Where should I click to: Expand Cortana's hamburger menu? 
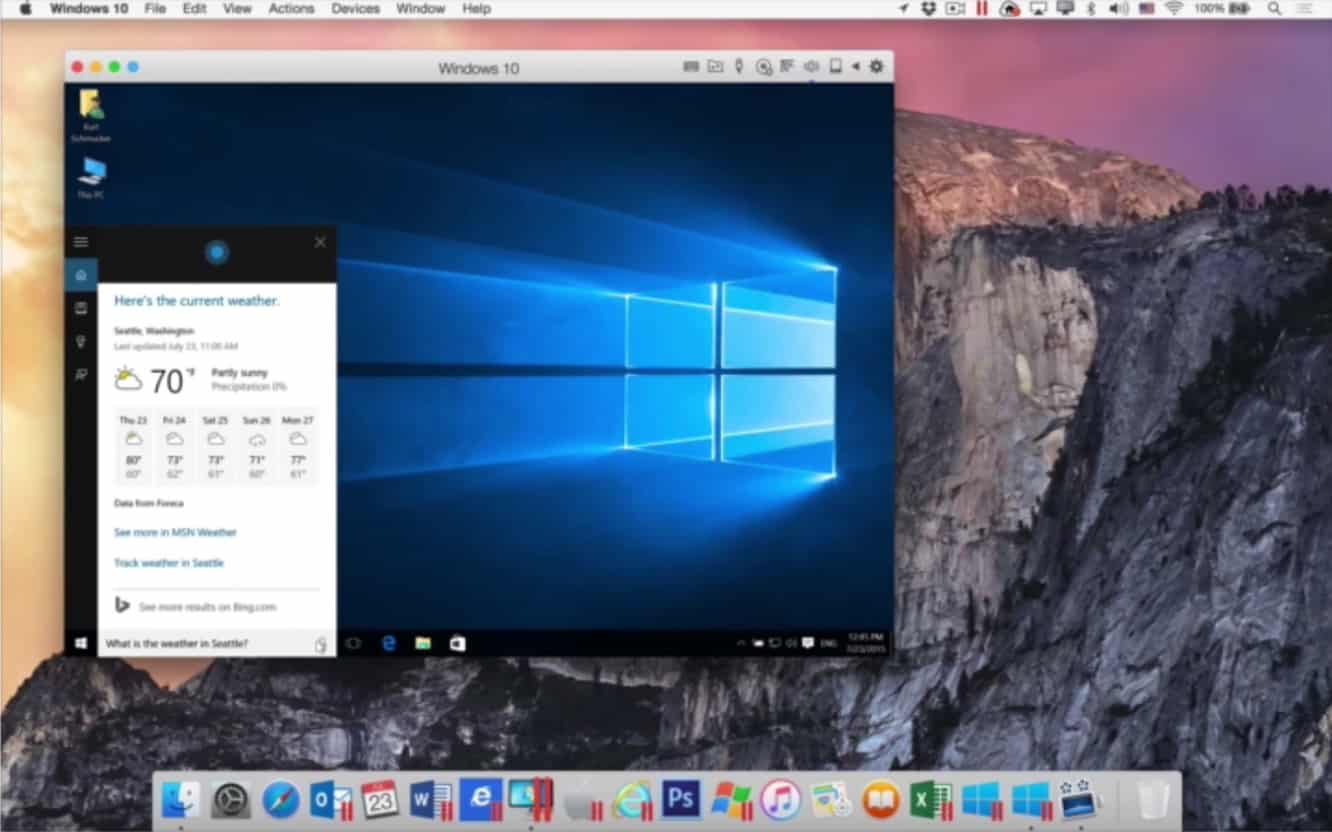[81, 242]
